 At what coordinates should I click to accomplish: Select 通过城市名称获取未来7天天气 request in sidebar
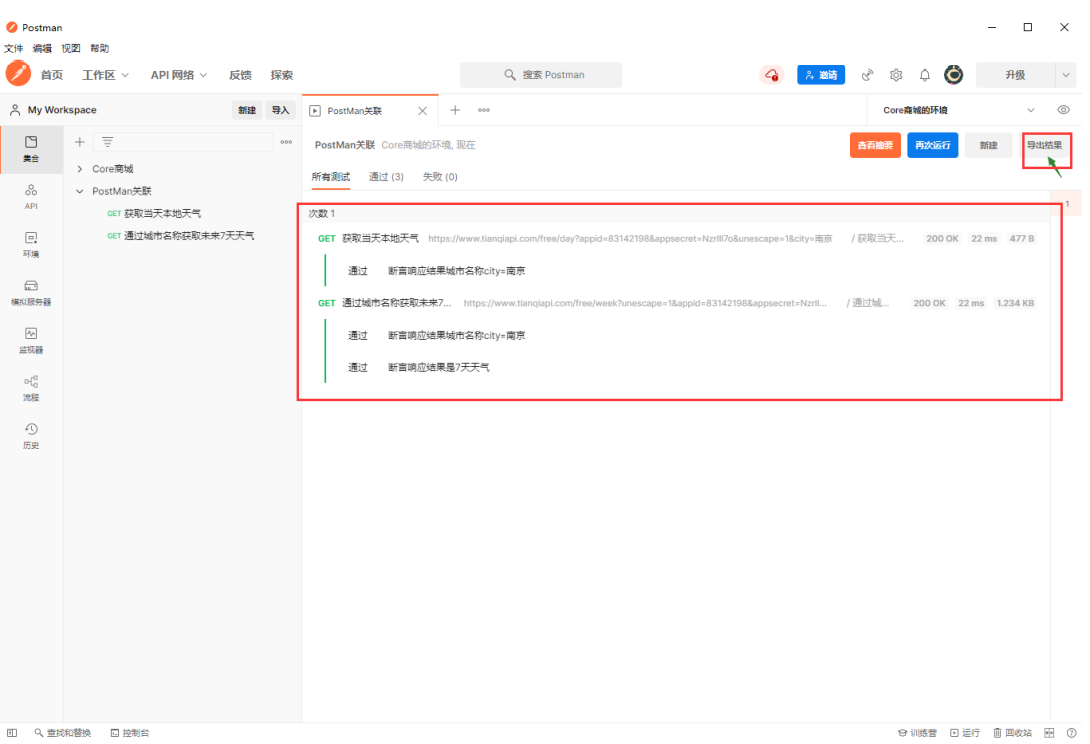pos(180,236)
